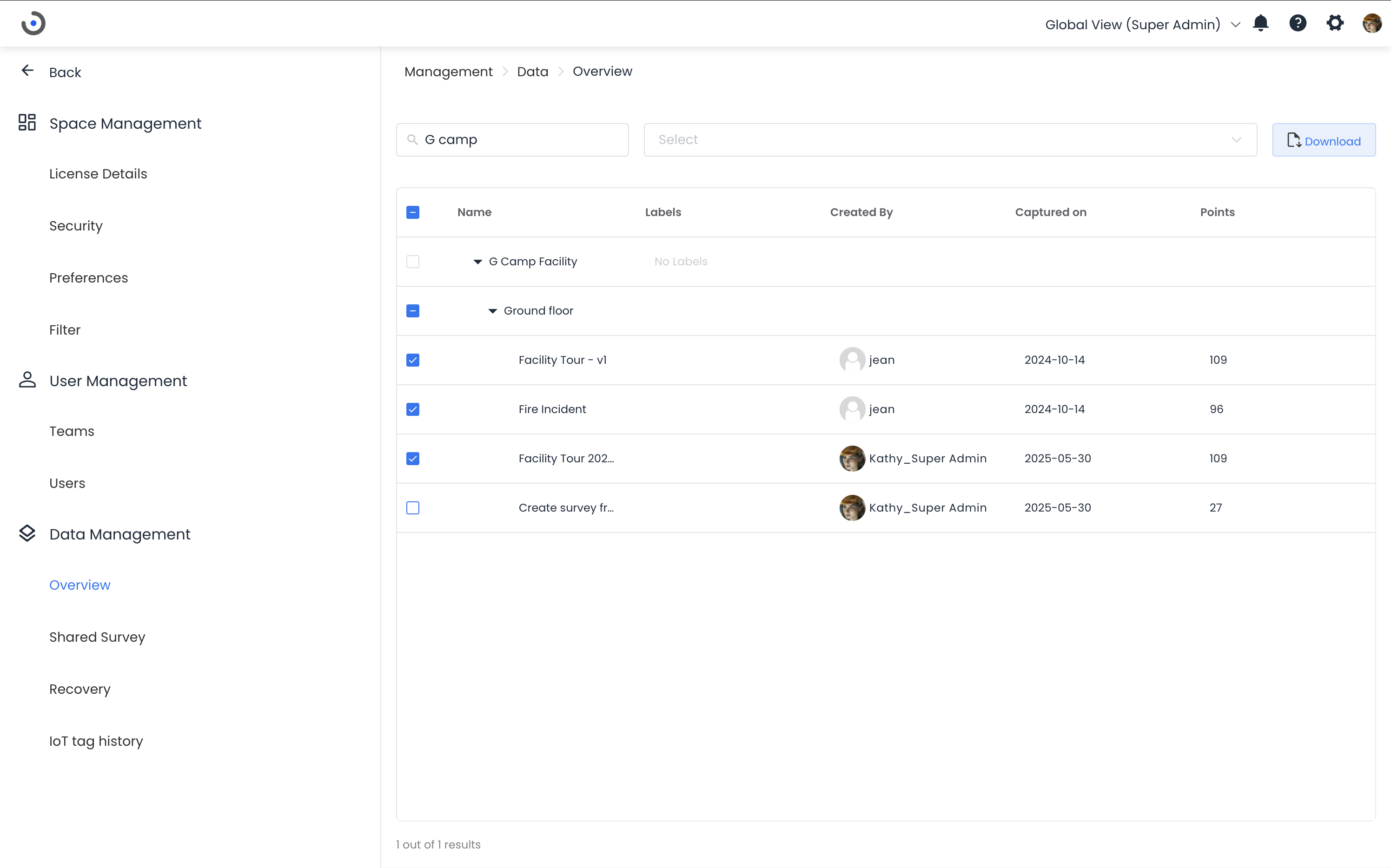Screen dimensions: 1391x868
Task: Toggle the header select-all checkbox
Action: (x=413, y=212)
